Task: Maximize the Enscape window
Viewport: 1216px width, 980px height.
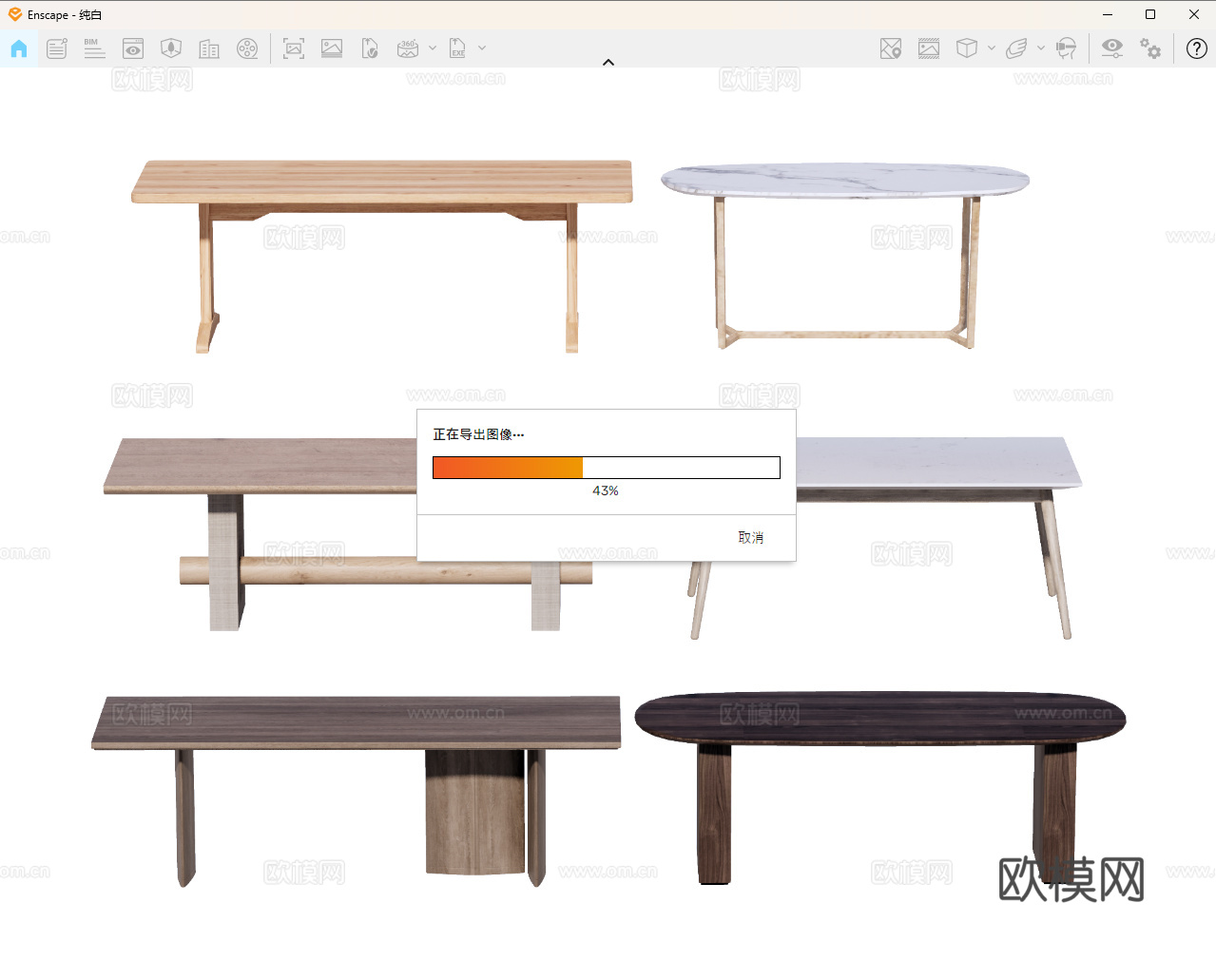Action: pos(1150,14)
